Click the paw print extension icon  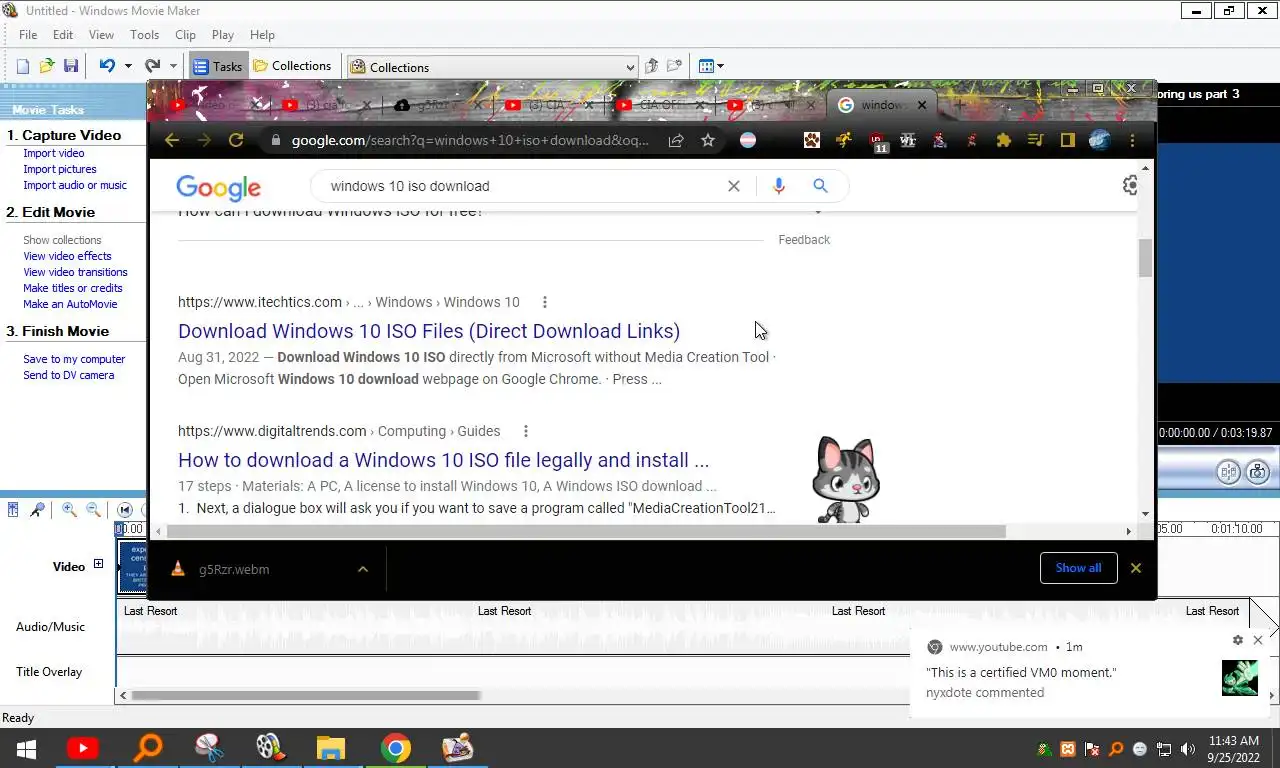tap(812, 140)
